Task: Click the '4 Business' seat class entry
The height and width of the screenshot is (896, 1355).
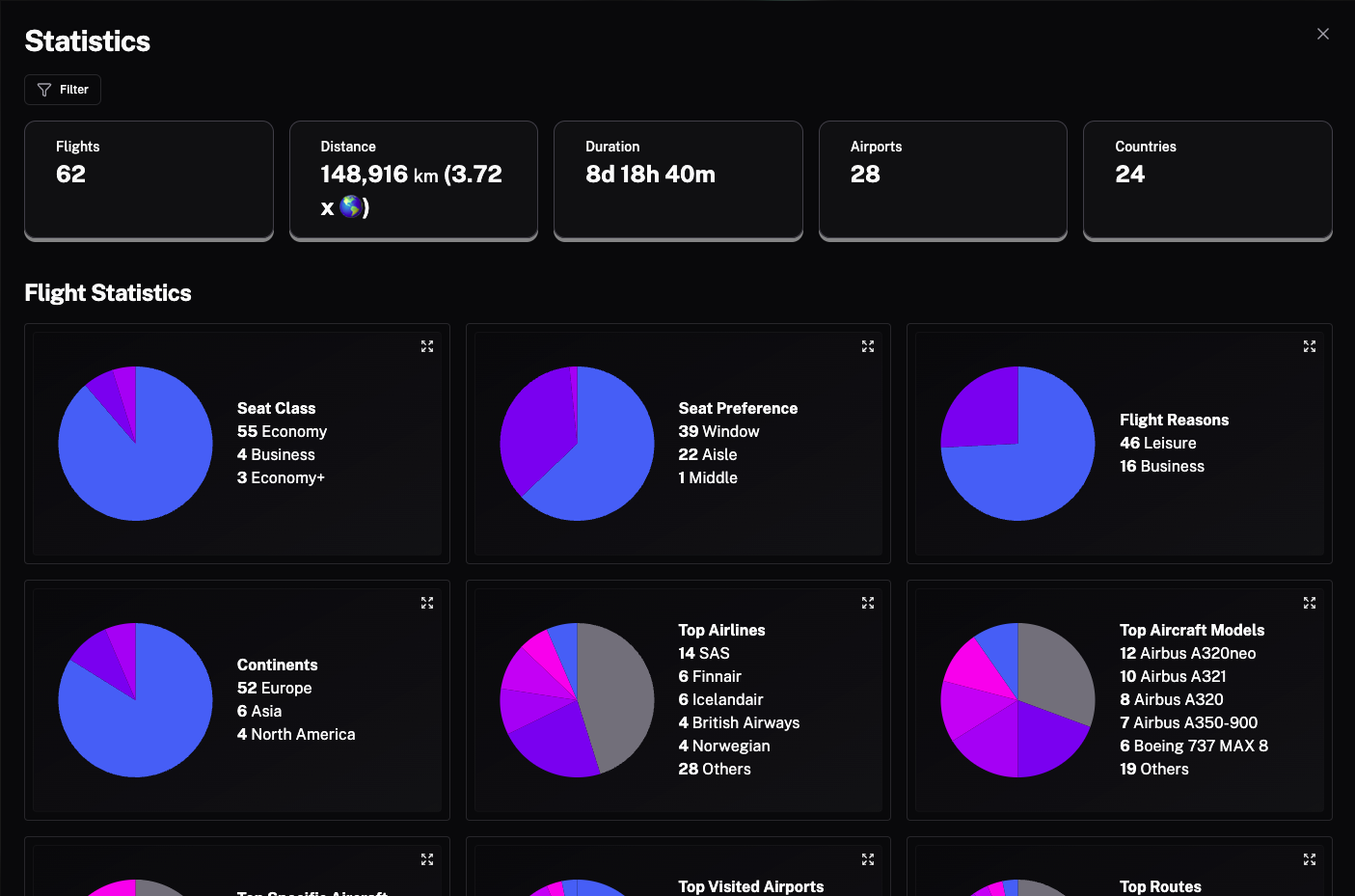Action: [276, 454]
